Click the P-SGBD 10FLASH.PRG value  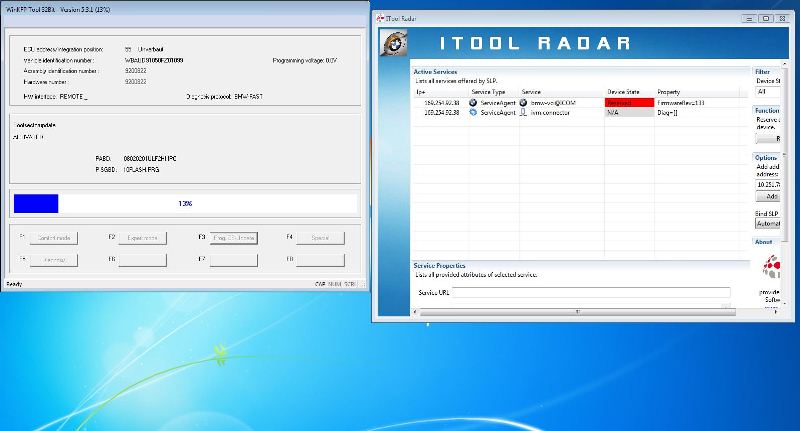click(141, 169)
